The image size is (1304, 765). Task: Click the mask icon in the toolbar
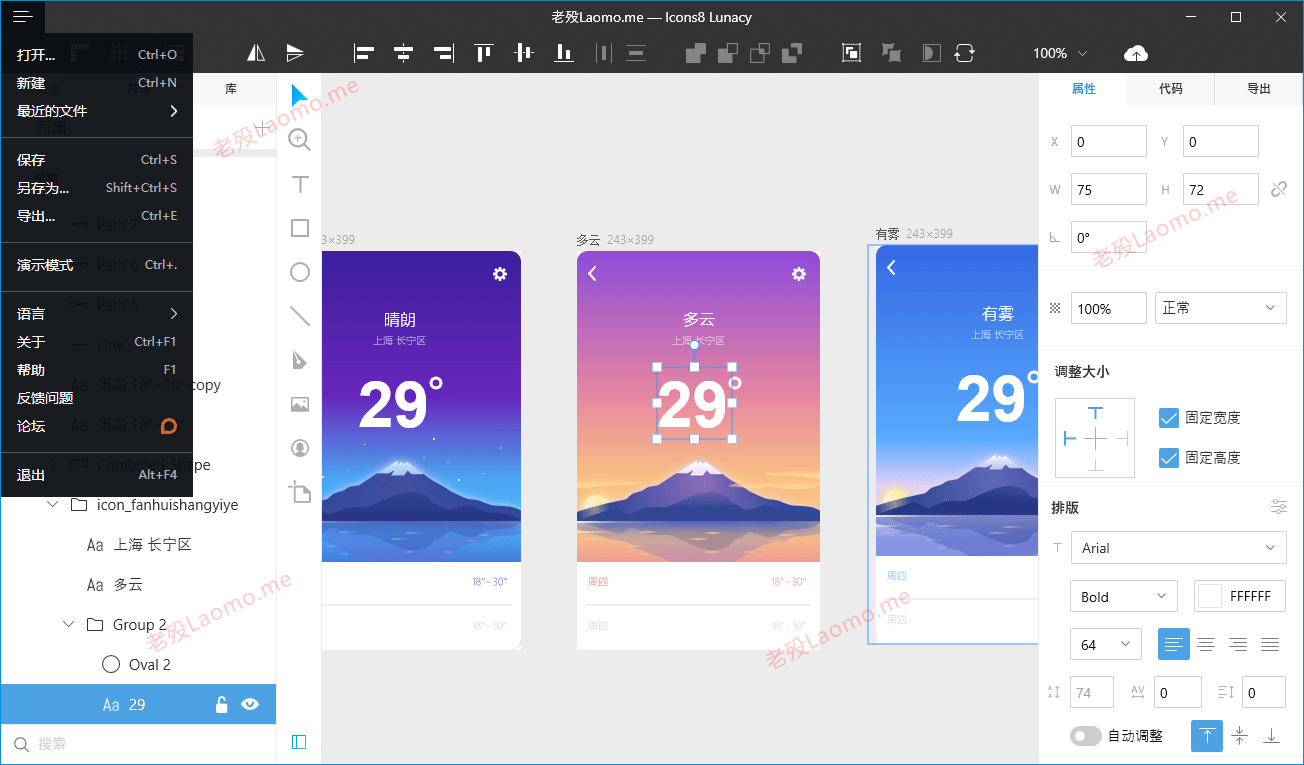click(x=932, y=53)
